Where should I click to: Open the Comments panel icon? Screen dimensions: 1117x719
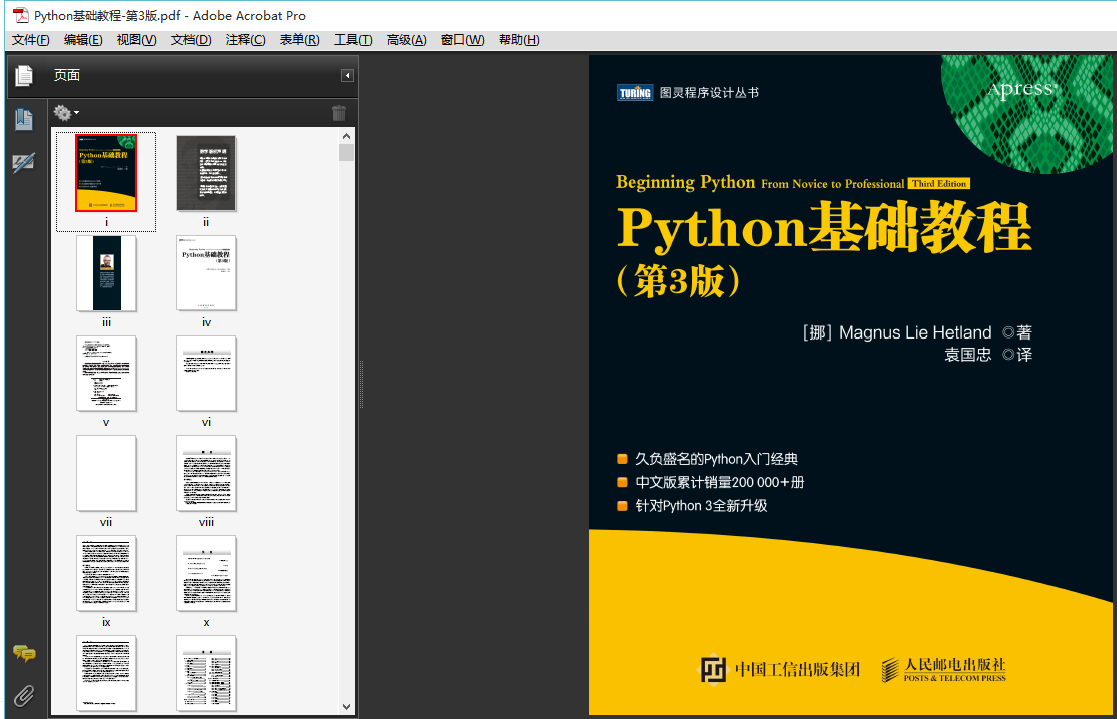(24, 653)
